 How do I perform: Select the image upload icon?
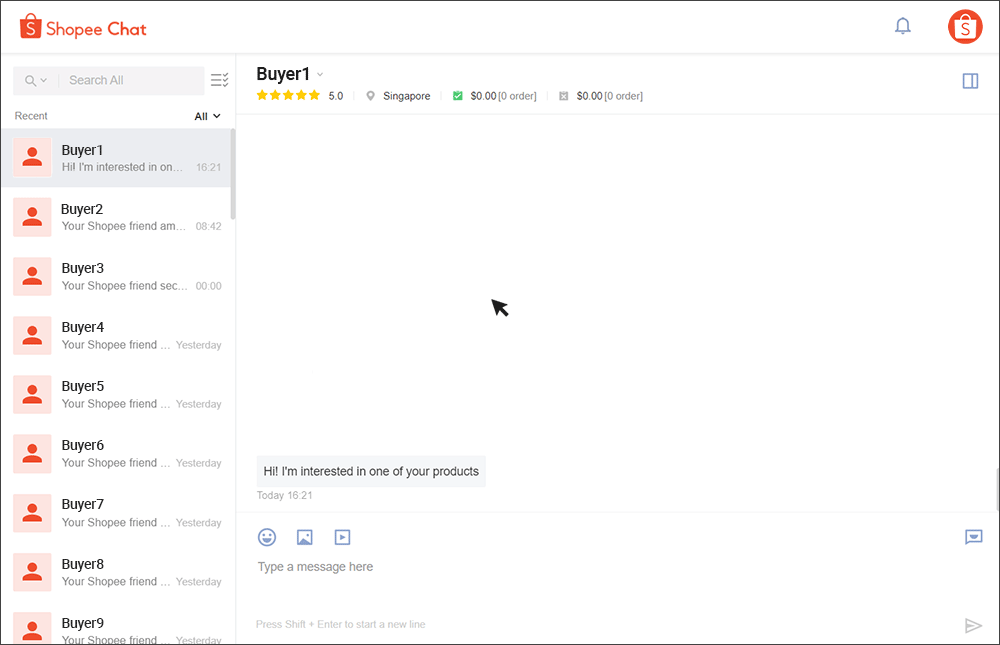point(304,537)
